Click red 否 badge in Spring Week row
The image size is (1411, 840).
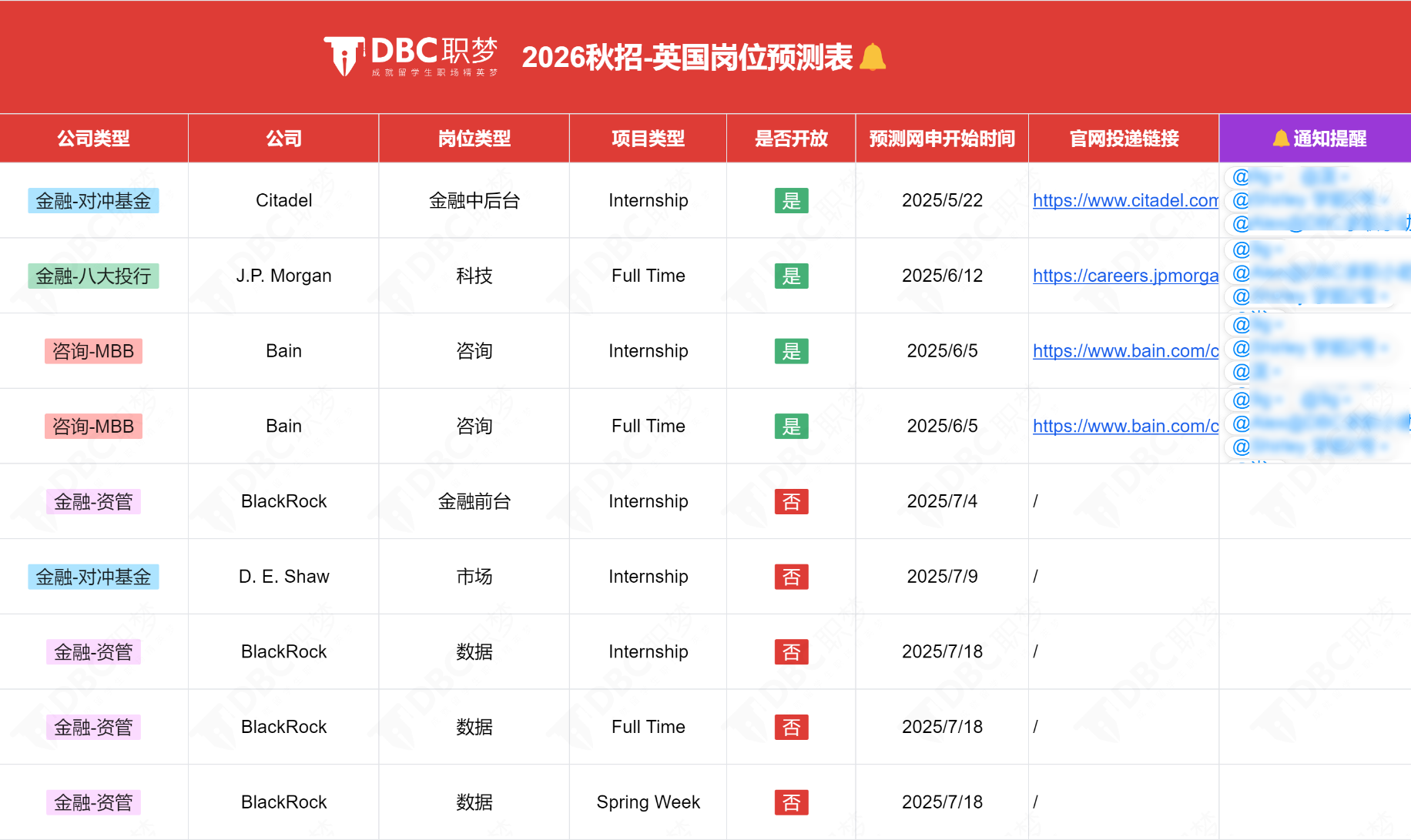click(x=791, y=802)
